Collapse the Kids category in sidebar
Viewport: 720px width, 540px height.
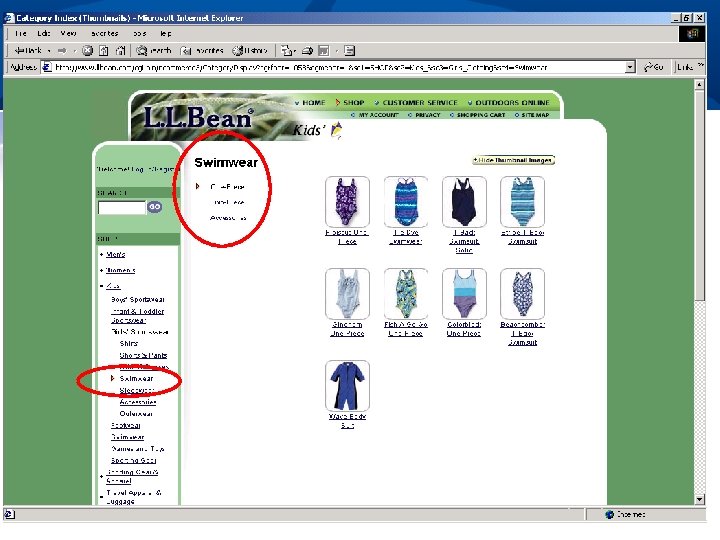tap(101, 286)
